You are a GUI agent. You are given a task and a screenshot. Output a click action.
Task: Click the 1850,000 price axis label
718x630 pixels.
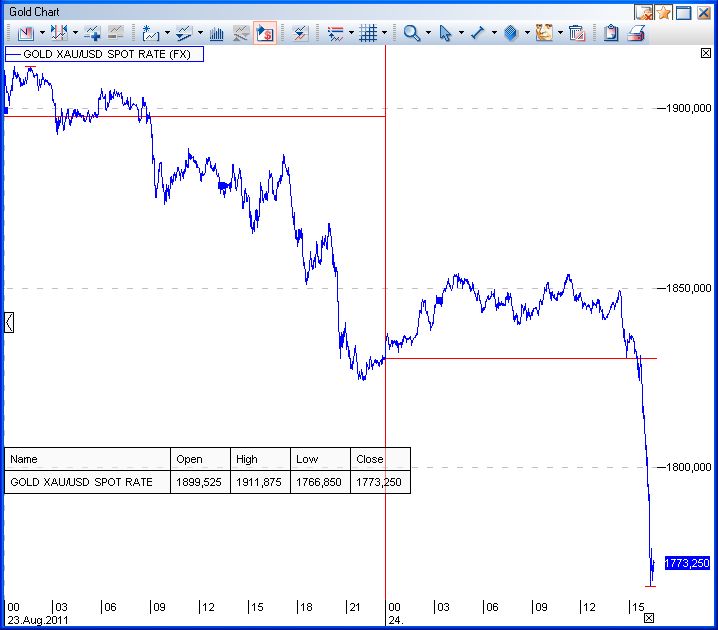(688, 288)
